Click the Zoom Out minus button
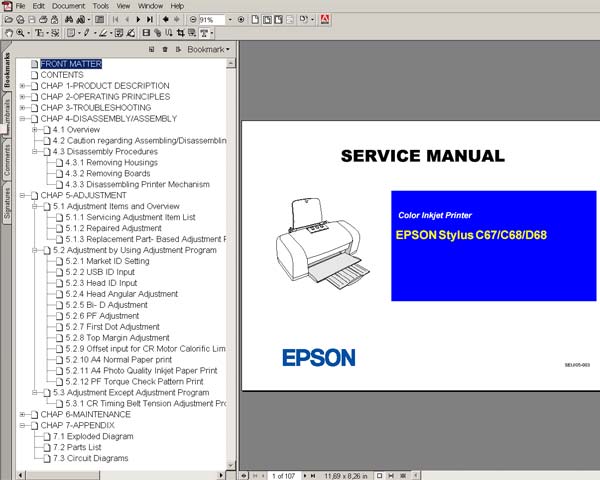The width and height of the screenshot is (600, 480). (193, 19)
